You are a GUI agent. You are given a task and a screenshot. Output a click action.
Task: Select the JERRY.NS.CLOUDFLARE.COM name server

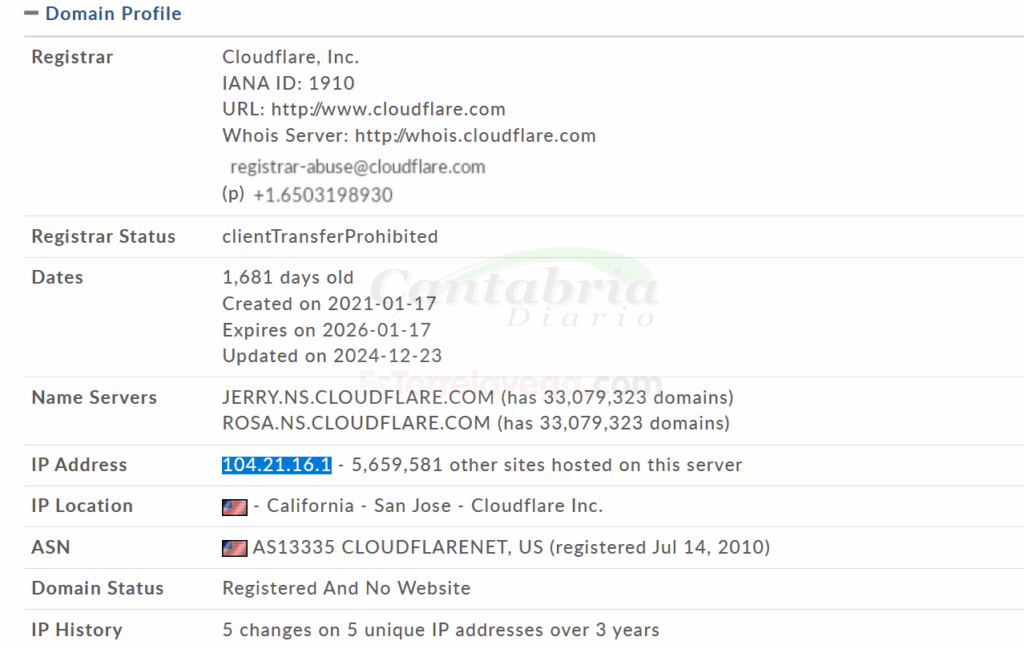pos(357,398)
